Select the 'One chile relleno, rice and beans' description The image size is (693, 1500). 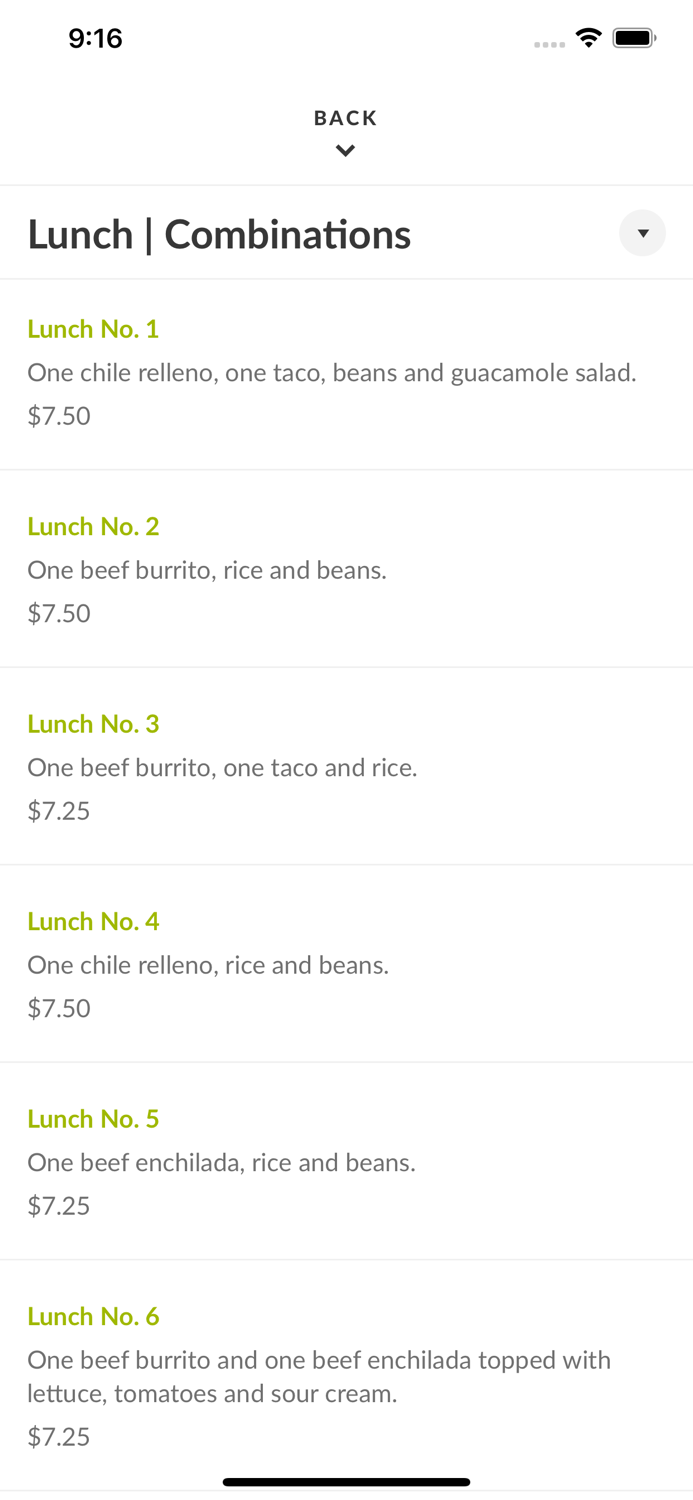(x=208, y=965)
